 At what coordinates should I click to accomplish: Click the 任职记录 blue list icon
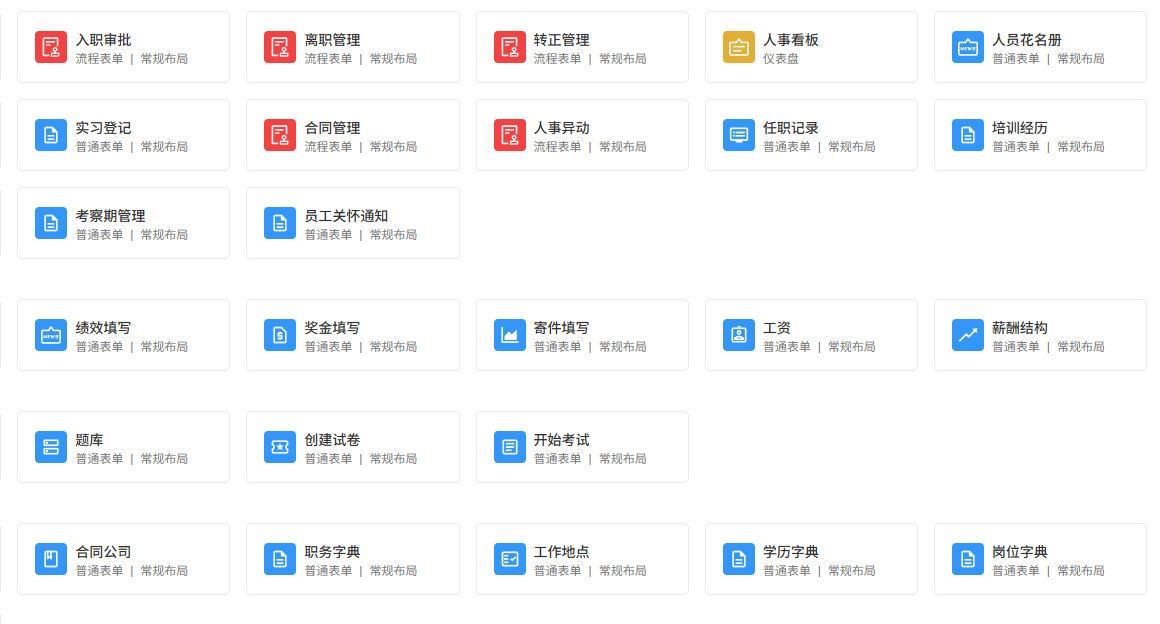coord(739,135)
